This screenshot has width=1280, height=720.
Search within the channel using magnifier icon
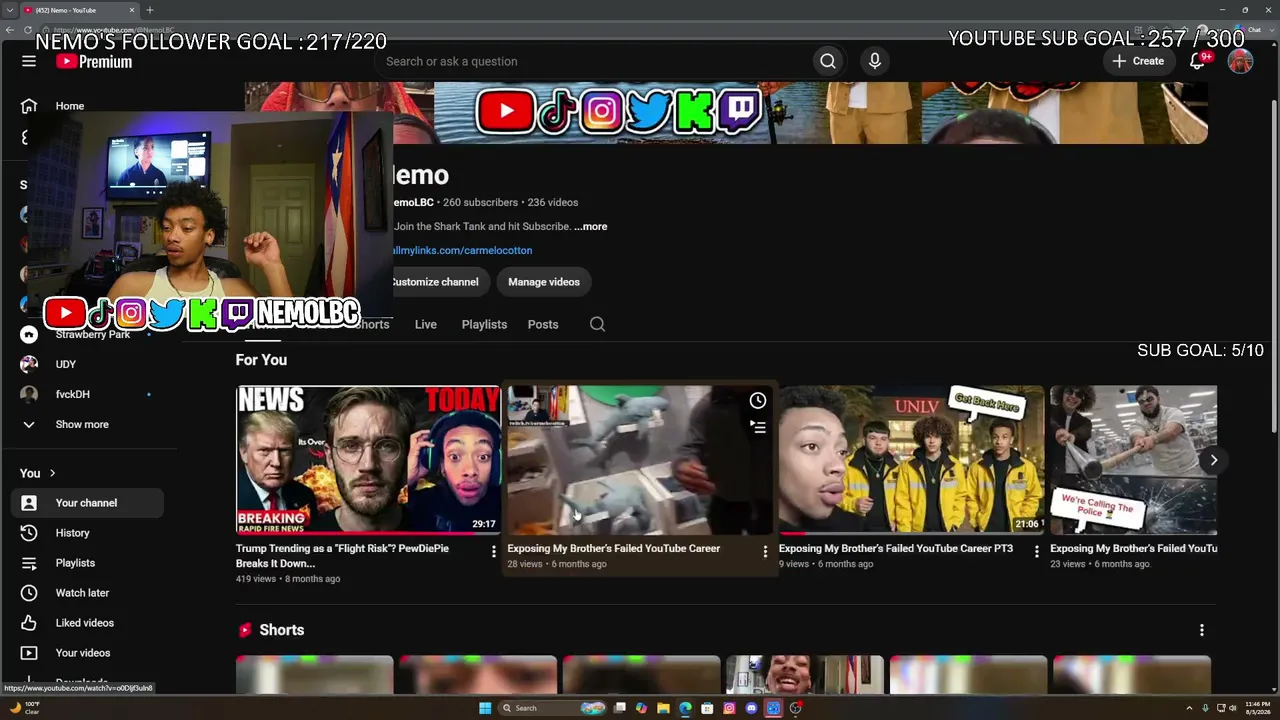(x=597, y=324)
